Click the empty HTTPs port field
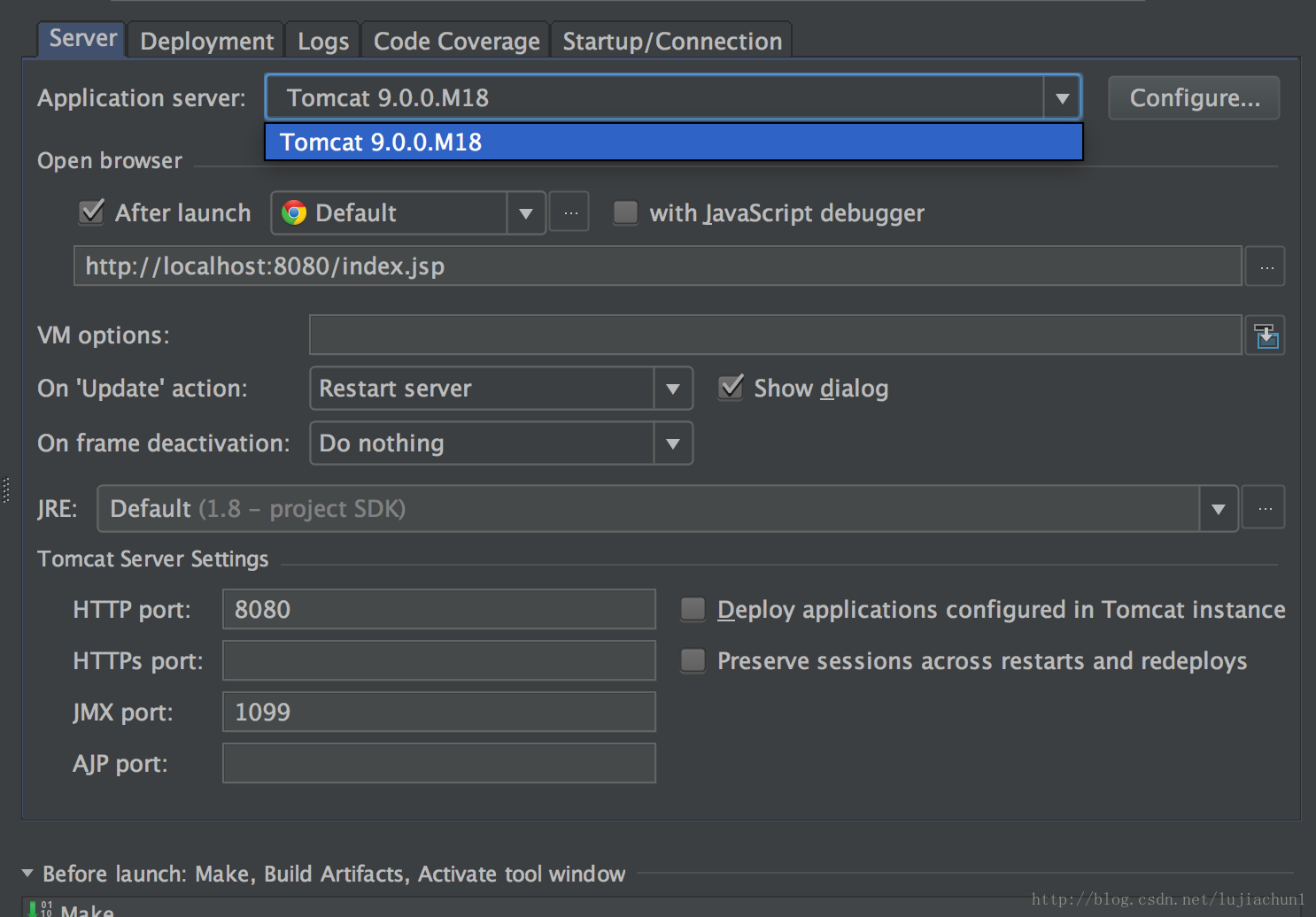Image resolution: width=1316 pixels, height=917 pixels. 438,660
